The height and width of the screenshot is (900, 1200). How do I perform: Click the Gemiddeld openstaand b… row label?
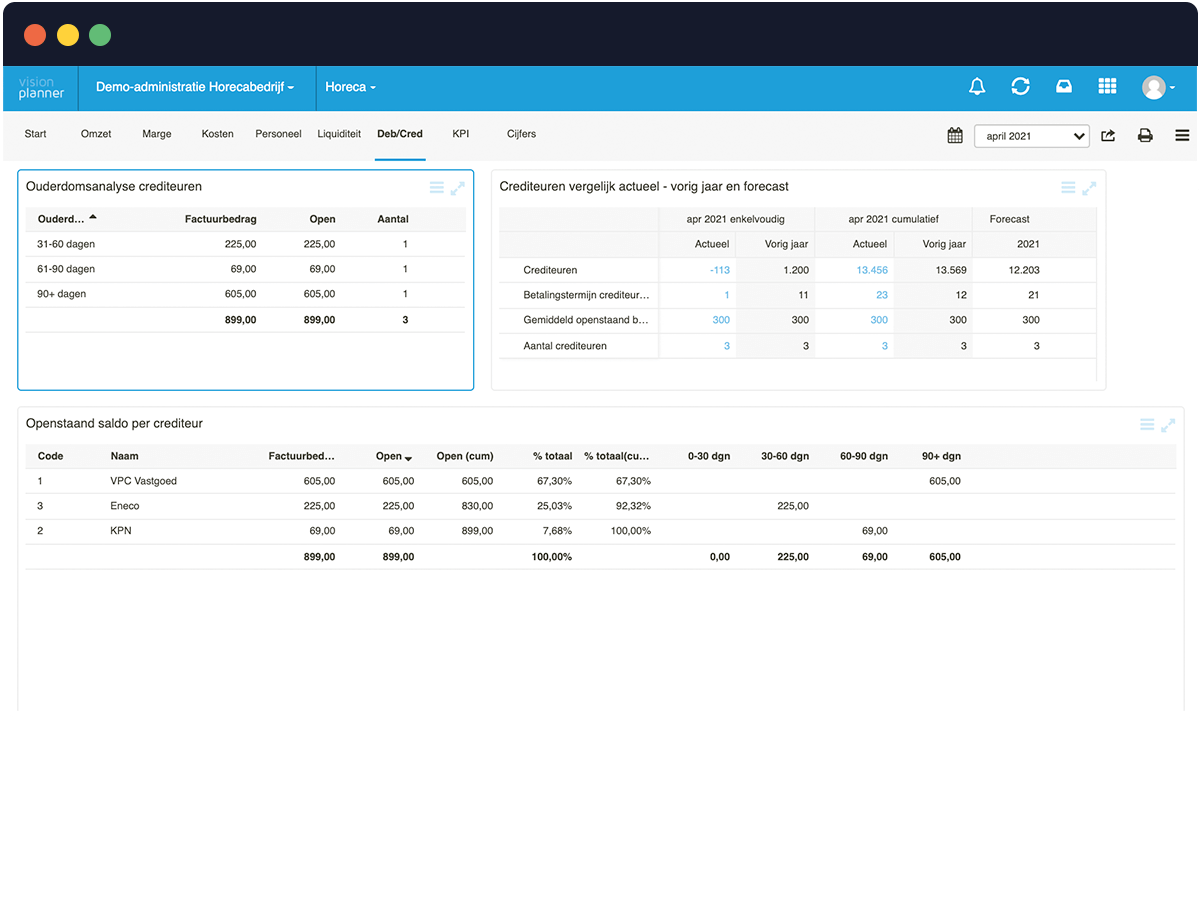[x=586, y=320]
